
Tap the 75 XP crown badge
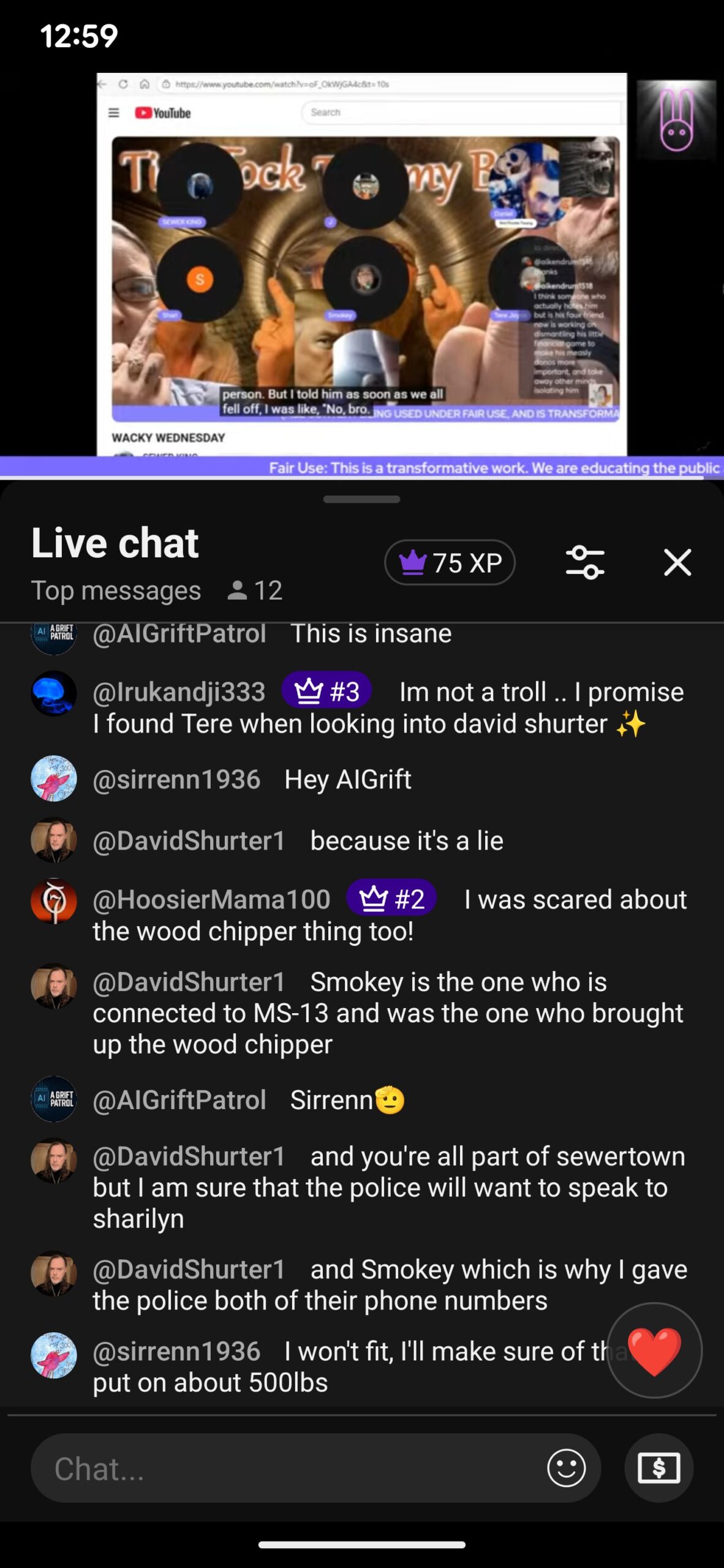[x=450, y=562]
